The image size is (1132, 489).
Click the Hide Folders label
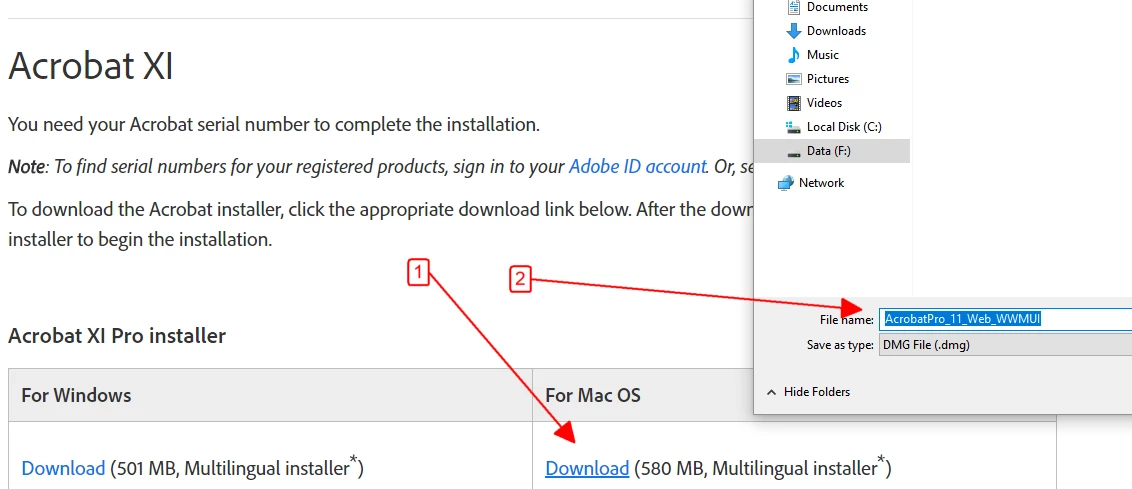click(817, 392)
